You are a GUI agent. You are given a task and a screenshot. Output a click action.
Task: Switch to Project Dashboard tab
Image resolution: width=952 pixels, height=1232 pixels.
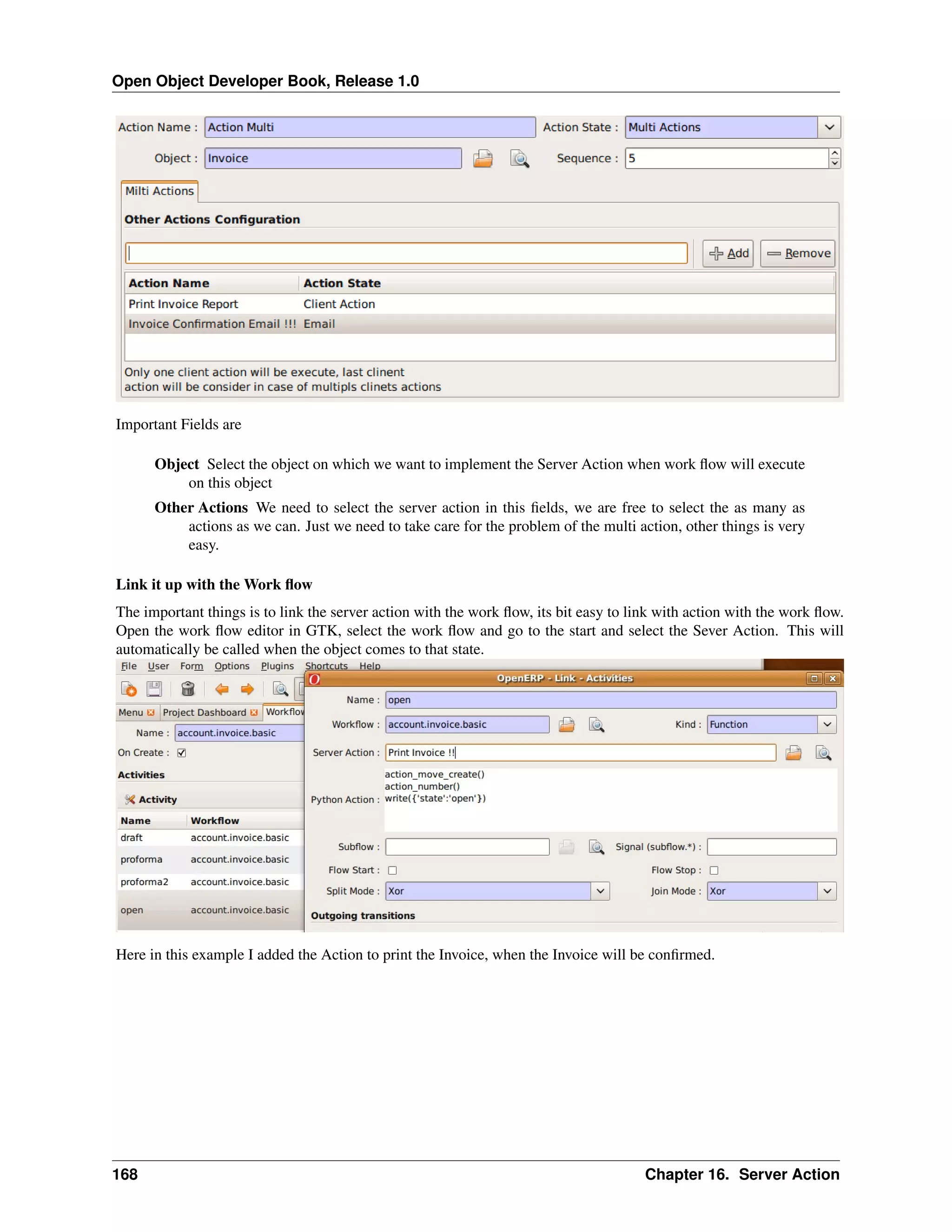(204, 712)
